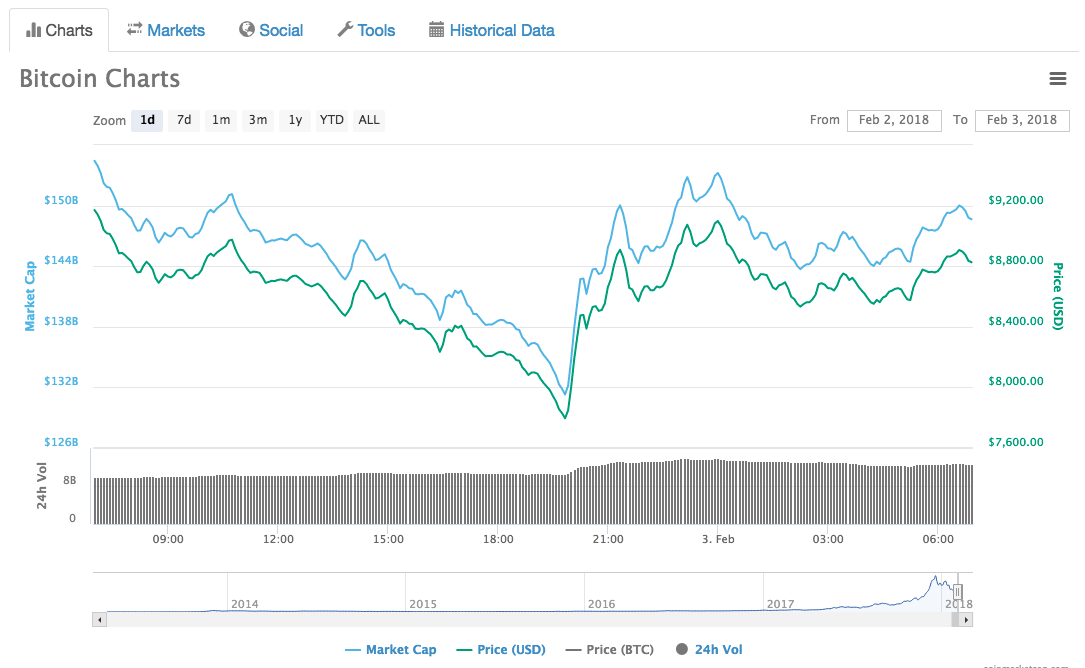Open the Historical Data tab
This screenshot has width=1085, height=668.
click(492, 30)
